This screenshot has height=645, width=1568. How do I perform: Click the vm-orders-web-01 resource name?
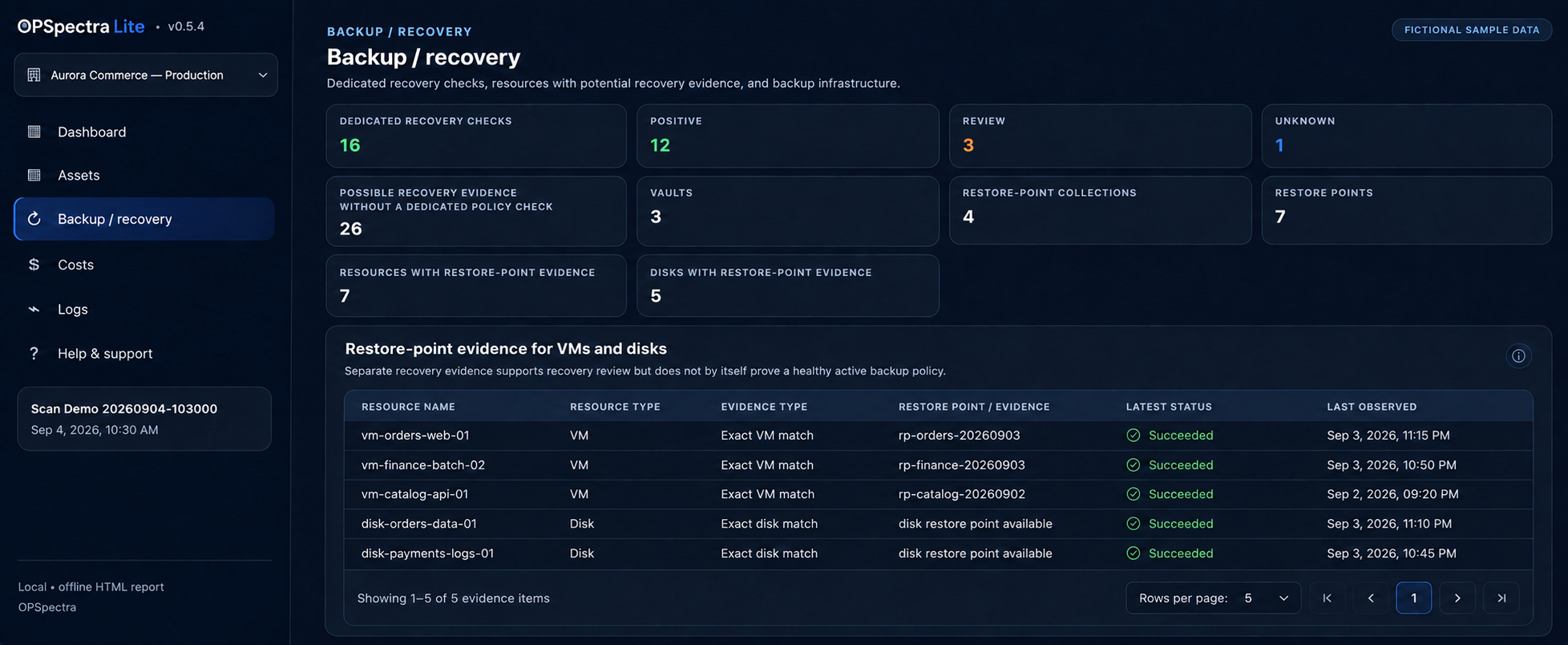[x=415, y=435]
